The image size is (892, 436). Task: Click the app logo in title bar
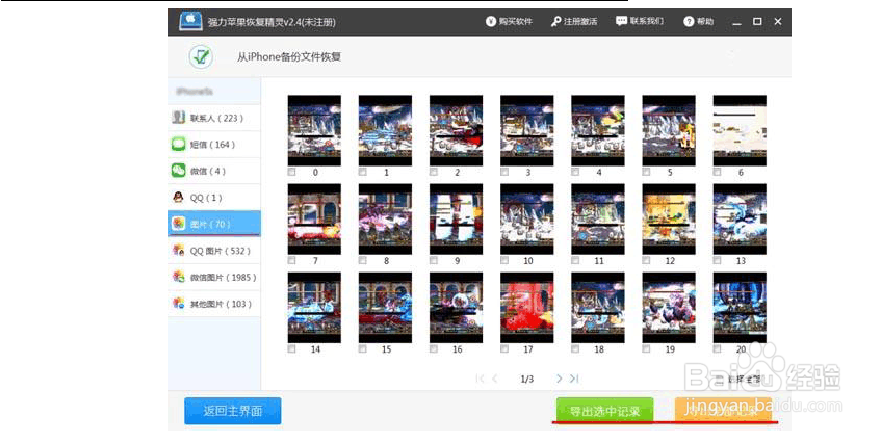(x=191, y=22)
